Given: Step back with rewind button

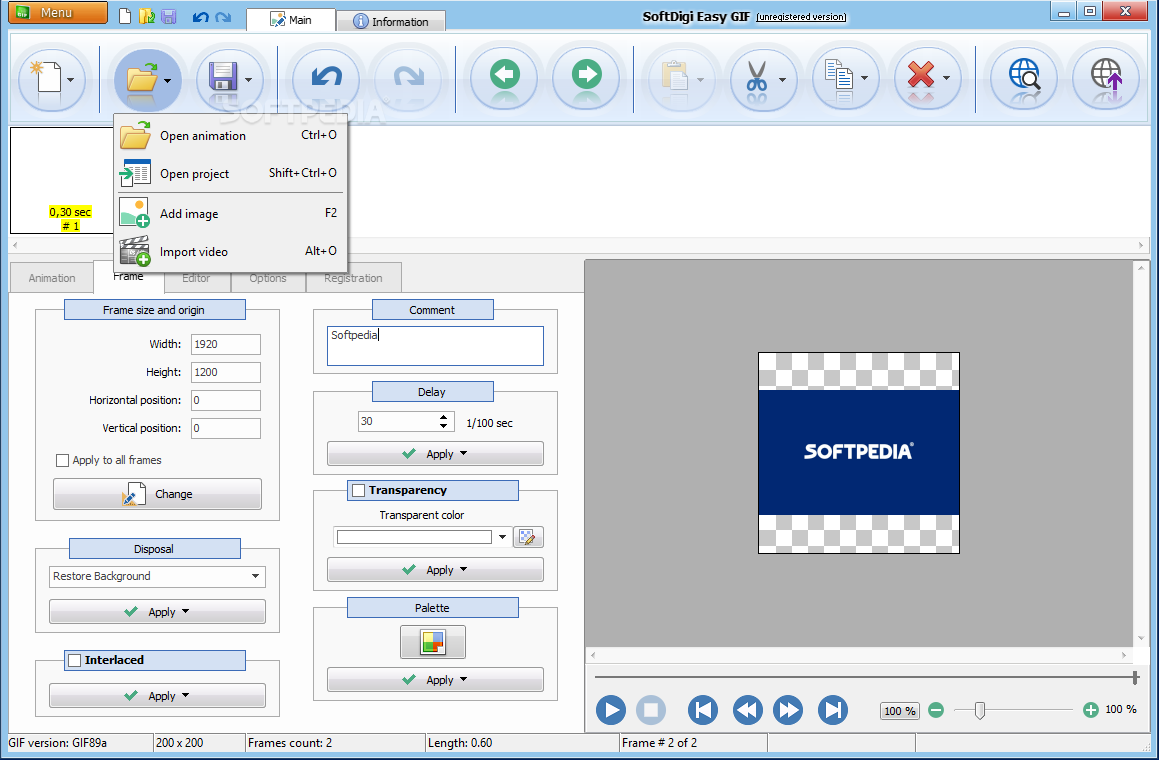Looking at the screenshot, I should pos(747,710).
